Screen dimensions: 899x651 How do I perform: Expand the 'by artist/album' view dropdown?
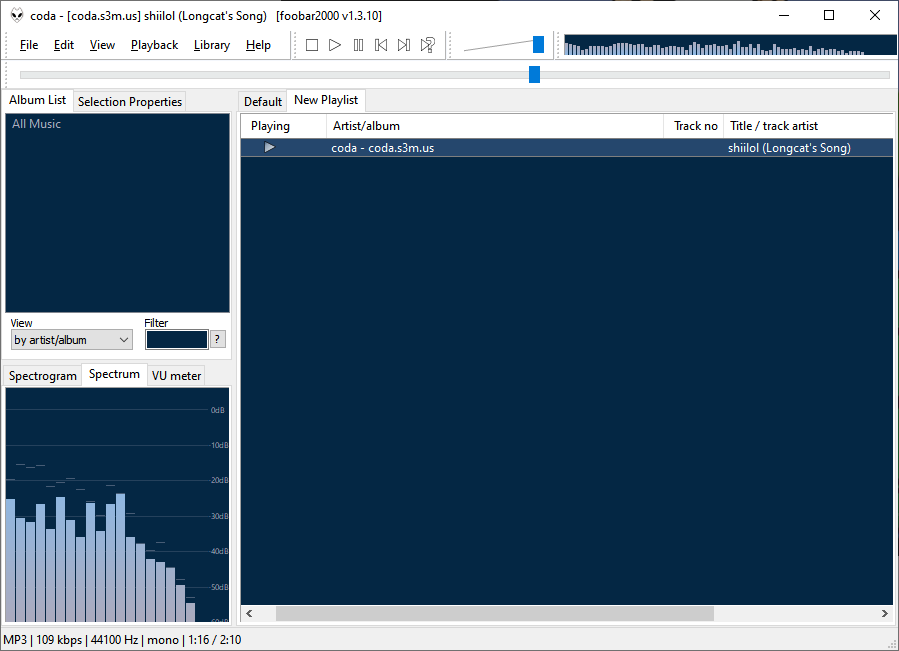click(x=72, y=340)
